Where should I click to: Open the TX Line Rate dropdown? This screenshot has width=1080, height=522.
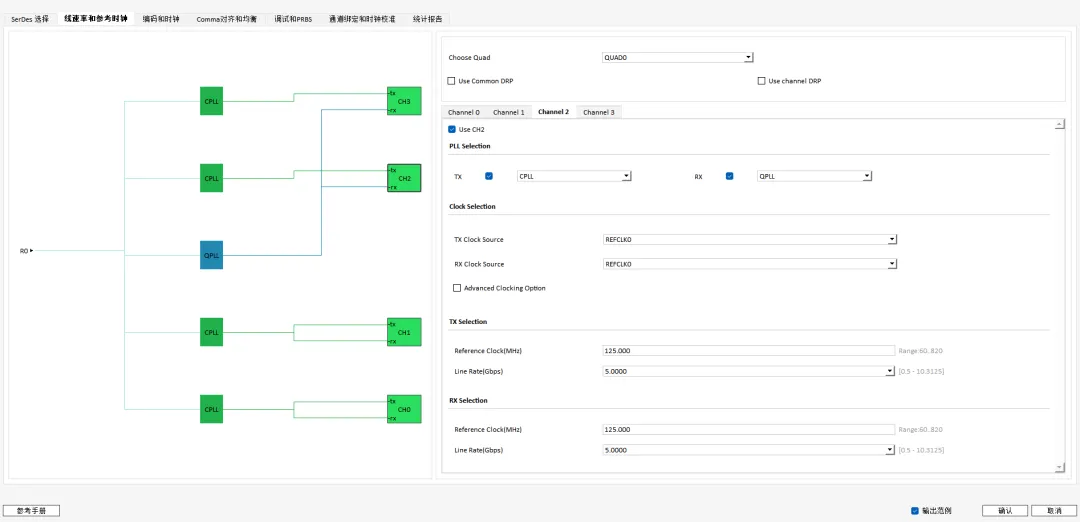748,371
